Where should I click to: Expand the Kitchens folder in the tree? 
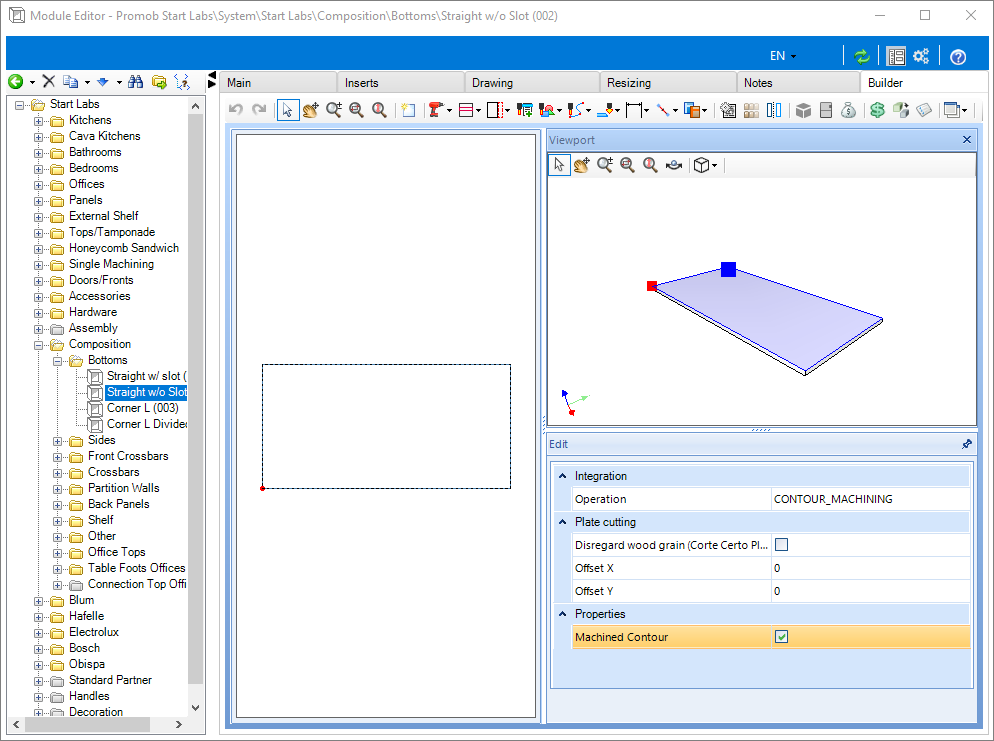[x=39, y=120]
